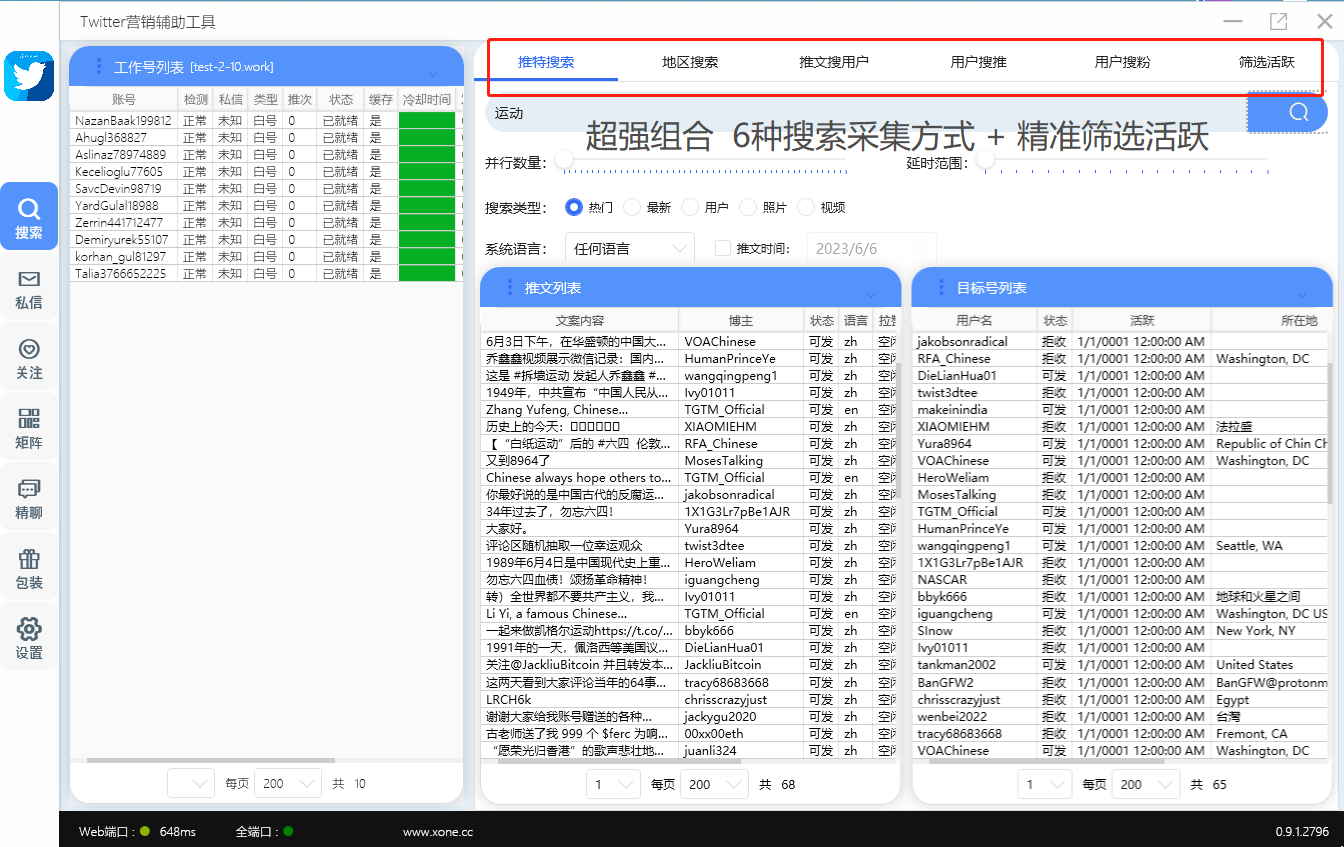Select the 热门 search type
1344x847 pixels.
[574, 207]
